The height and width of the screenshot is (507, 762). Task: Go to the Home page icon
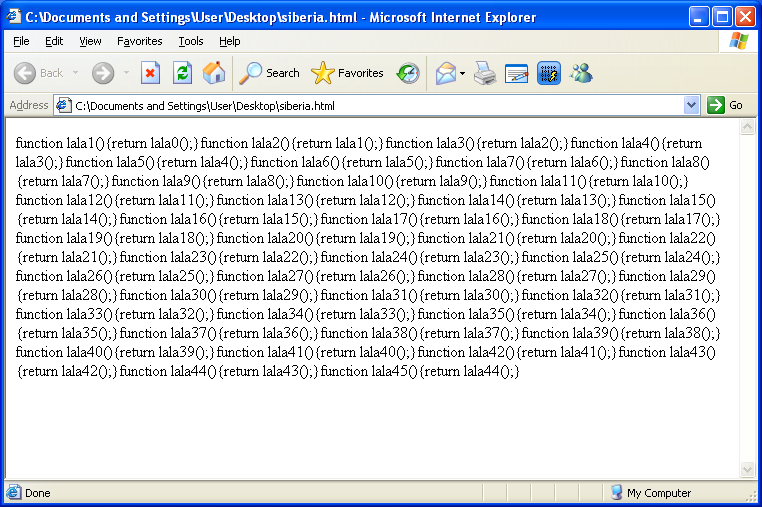click(x=214, y=73)
